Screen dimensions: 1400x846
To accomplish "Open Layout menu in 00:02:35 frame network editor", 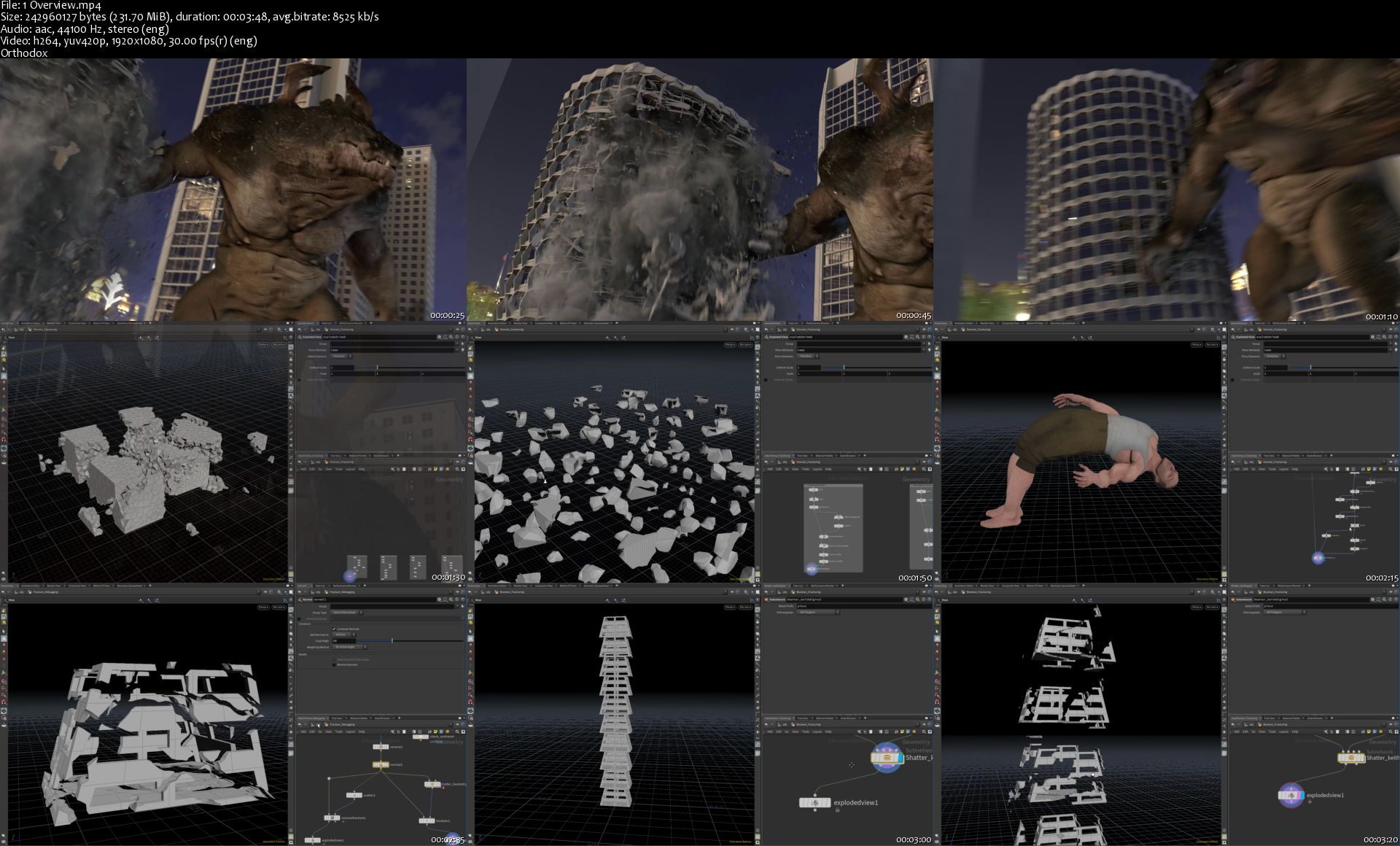I will (x=351, y=731).
